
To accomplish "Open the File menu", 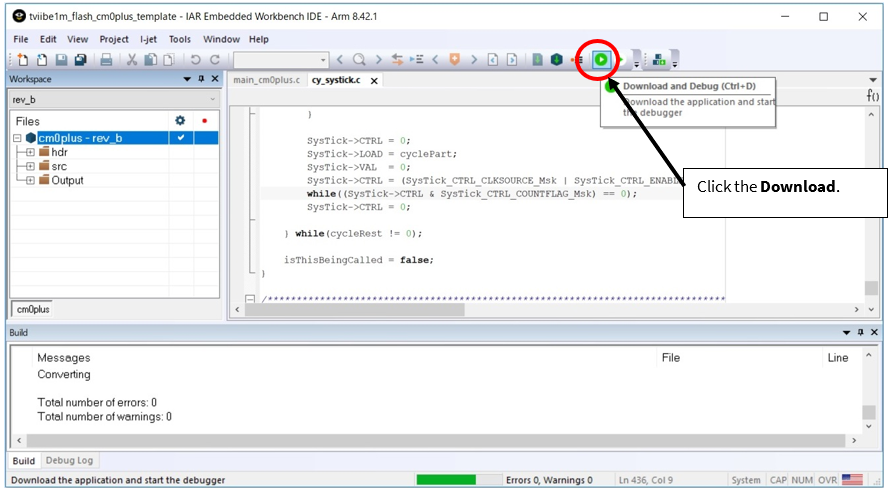I will pyautogui.click(x=20, y=39).
